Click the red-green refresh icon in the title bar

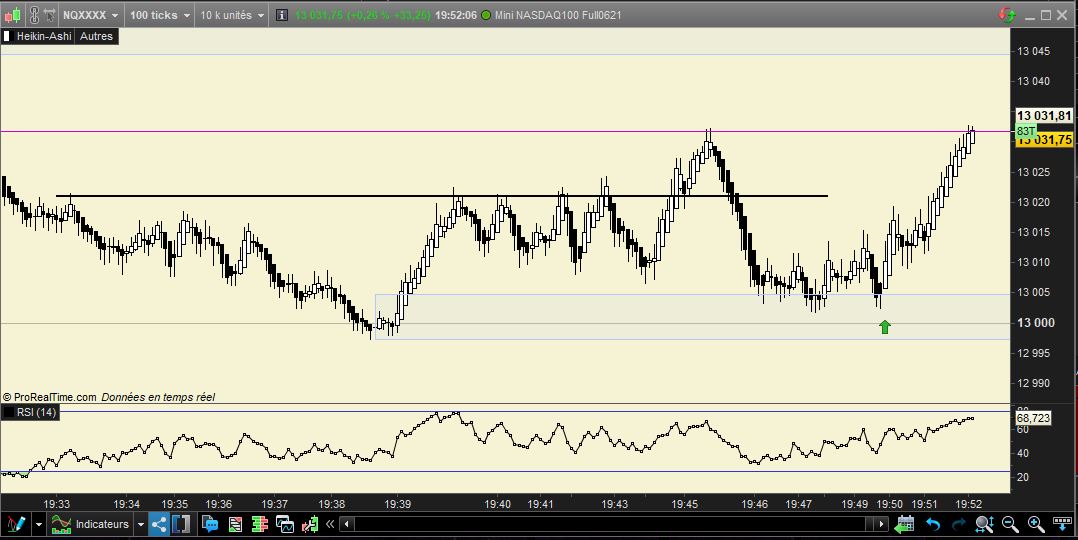(1008, 14)
